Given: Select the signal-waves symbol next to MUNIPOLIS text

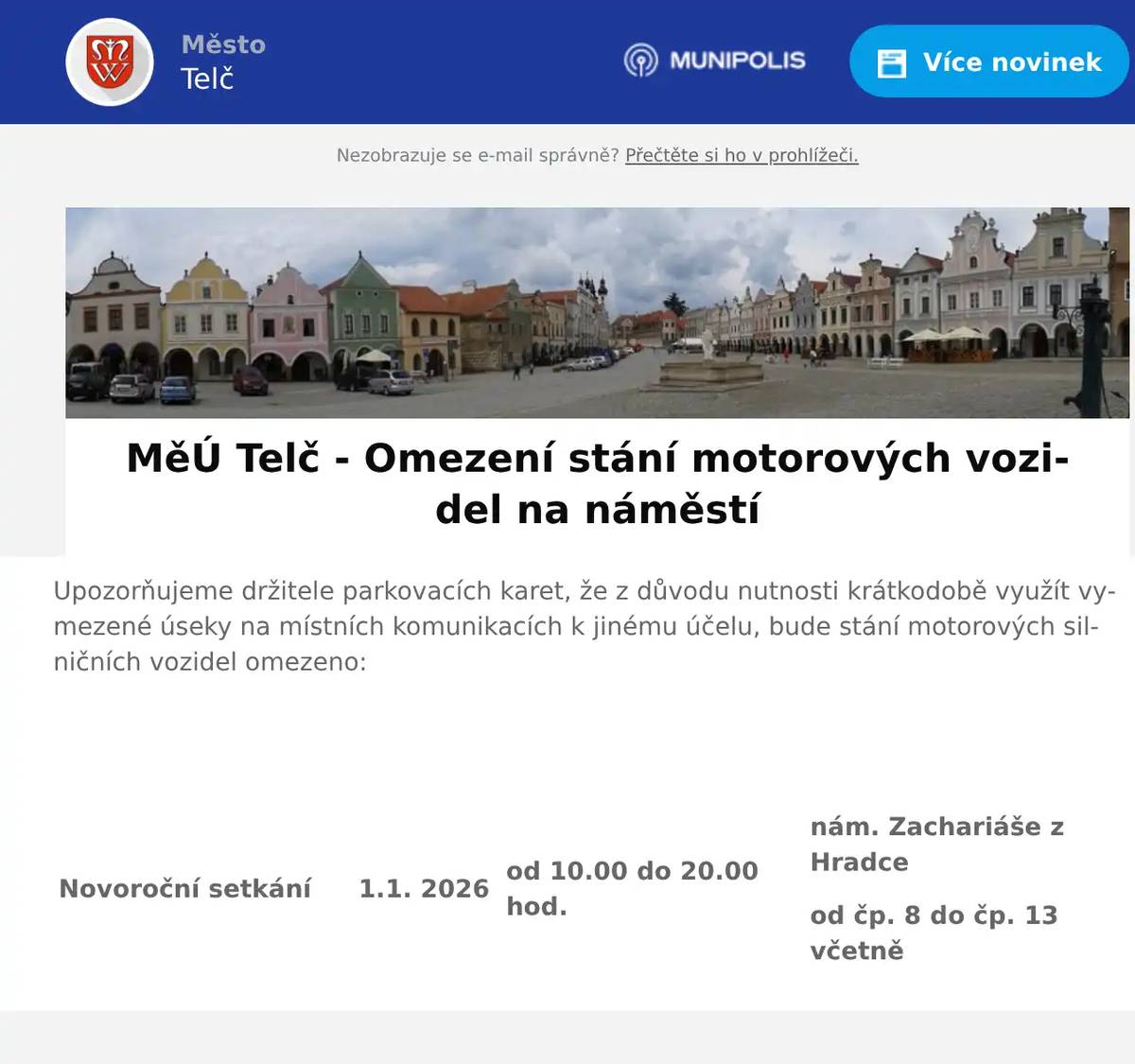Looking at the screenshot, I should point(644,61).
